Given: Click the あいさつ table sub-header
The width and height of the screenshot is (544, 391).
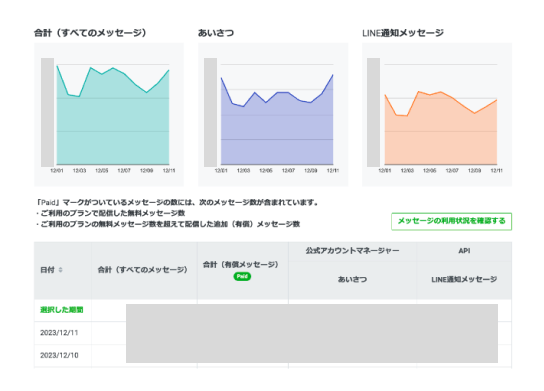Looking at the screenshot, I should pos(352,279).
